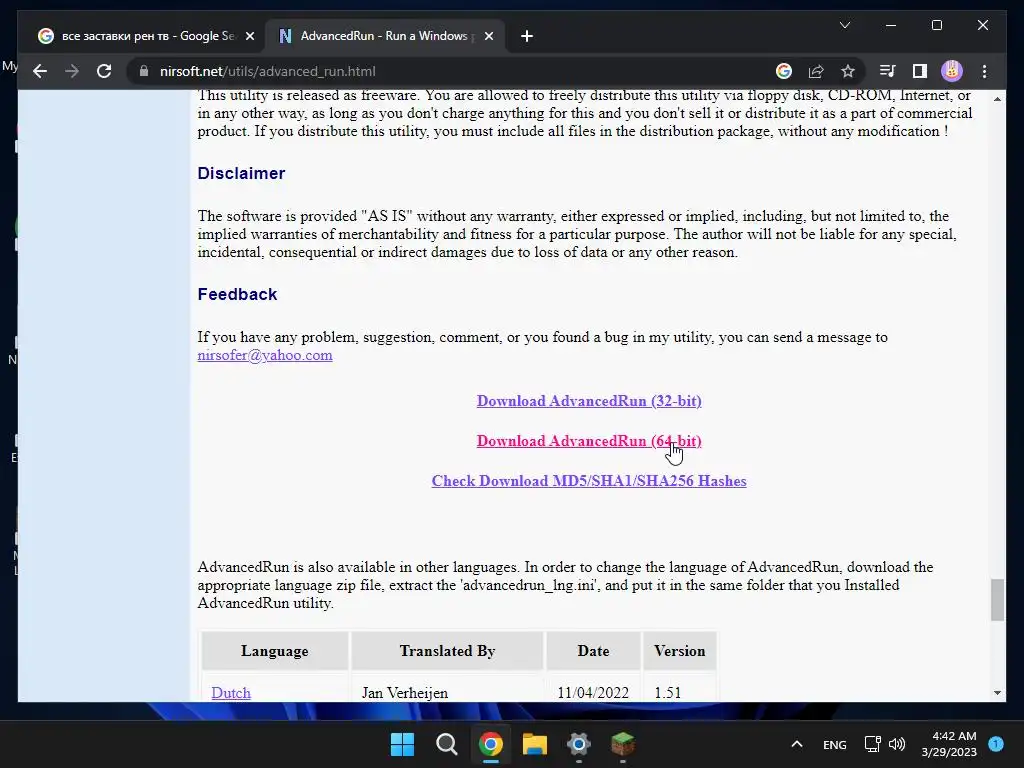Click the Translated By column header
The height and width of the screenshot is (768, 1024).
pyautogui.click(x=447, y=650)
